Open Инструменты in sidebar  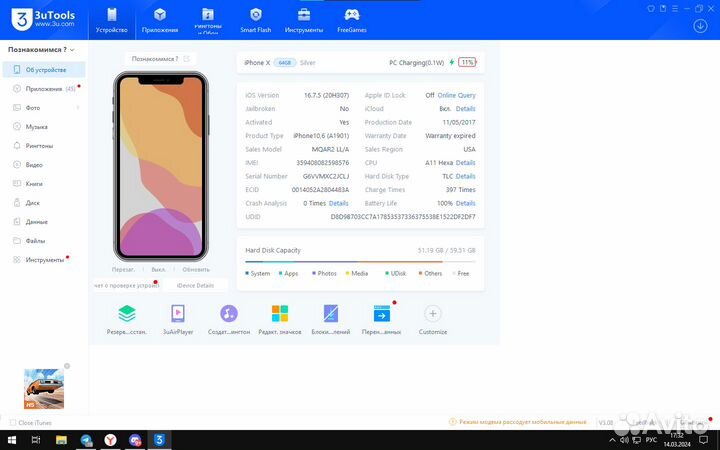pyautogui.click(x=44, y=260)
